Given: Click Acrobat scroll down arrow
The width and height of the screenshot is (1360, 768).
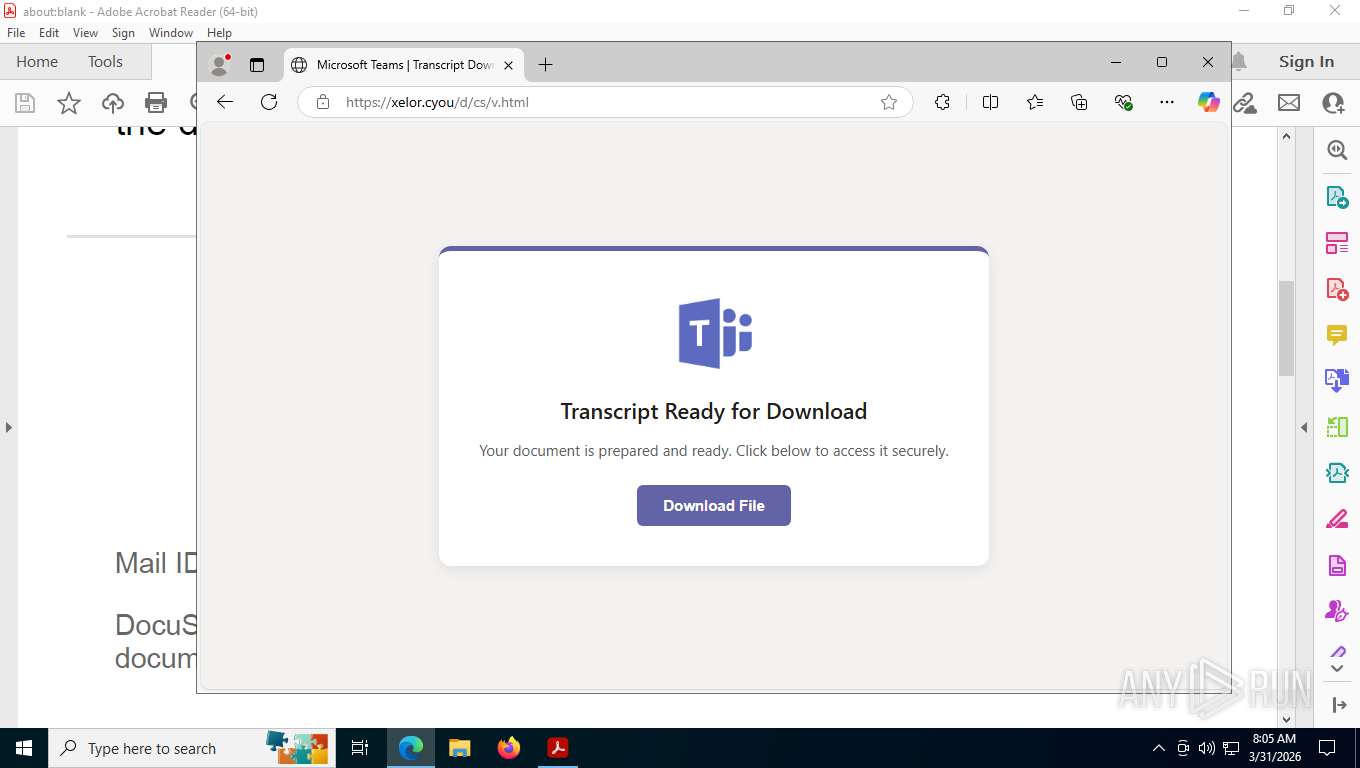Looking at the screenshot, I should coord(1287,718).
